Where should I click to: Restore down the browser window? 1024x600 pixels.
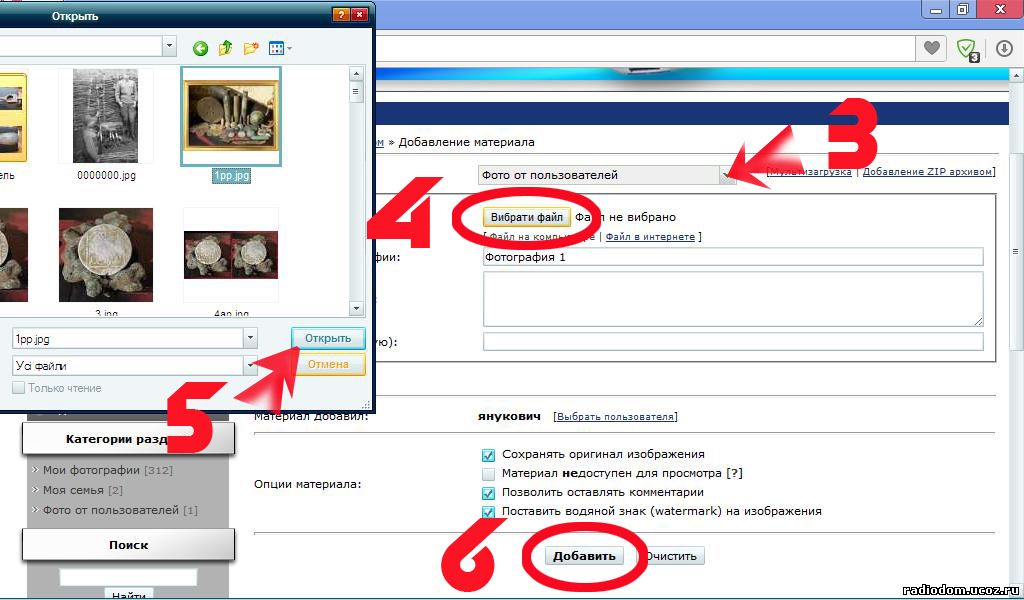(963, 9)
